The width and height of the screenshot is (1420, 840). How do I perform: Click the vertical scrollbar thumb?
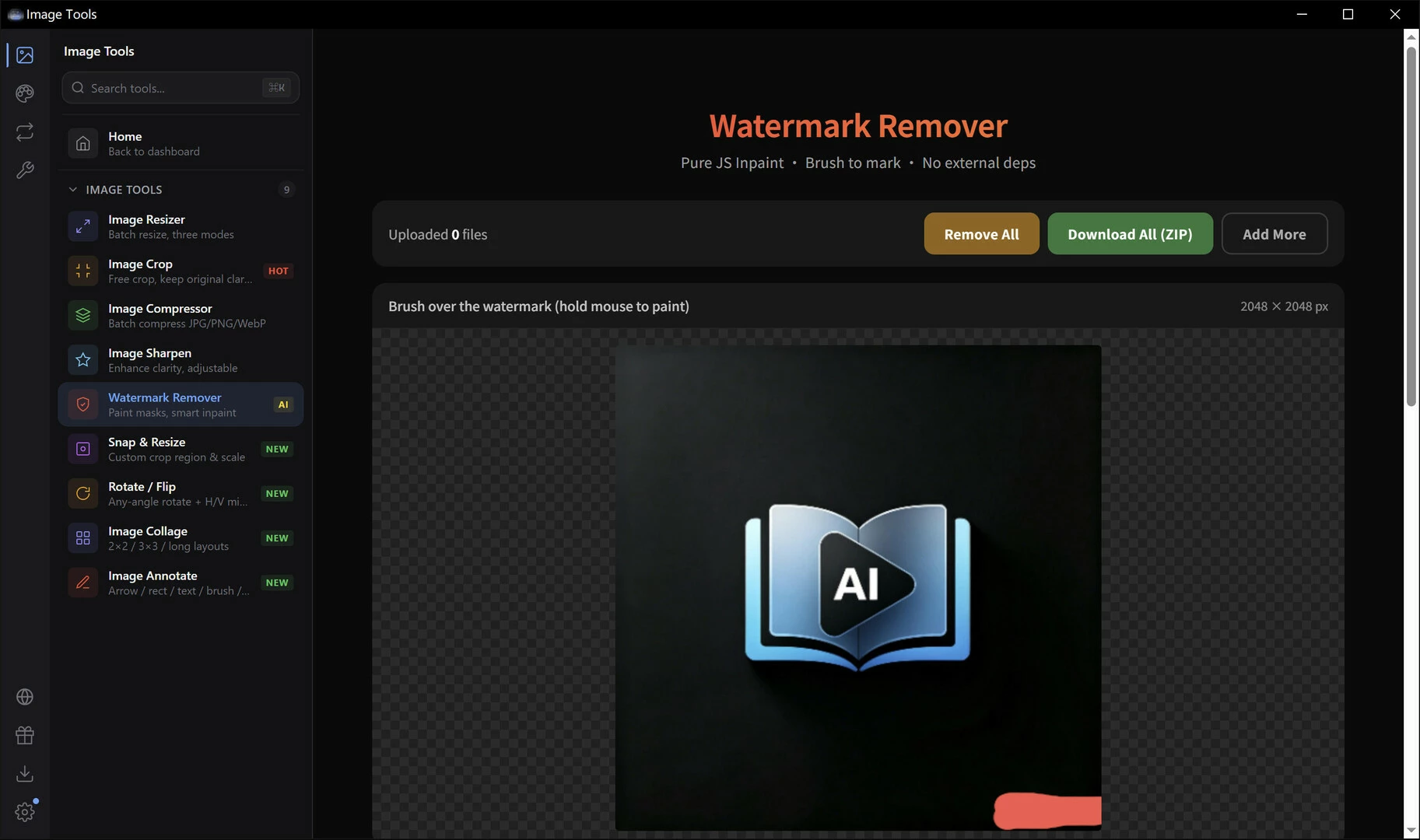pyautogui.click(x=1411, y=226)
